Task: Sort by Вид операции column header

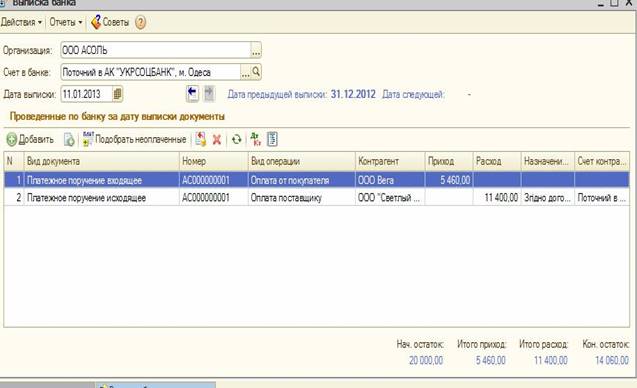Action: point(301,161)
